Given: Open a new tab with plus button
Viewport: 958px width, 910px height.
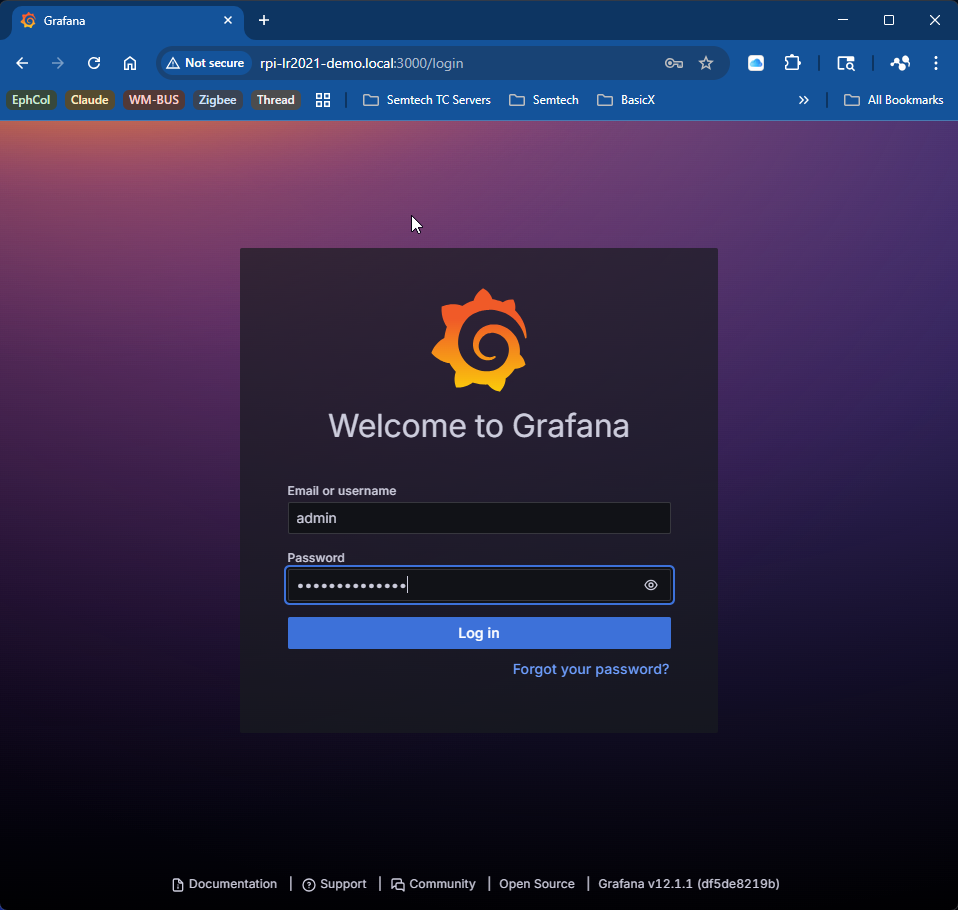Looking at the screenshot, I should tap(263, 20).
